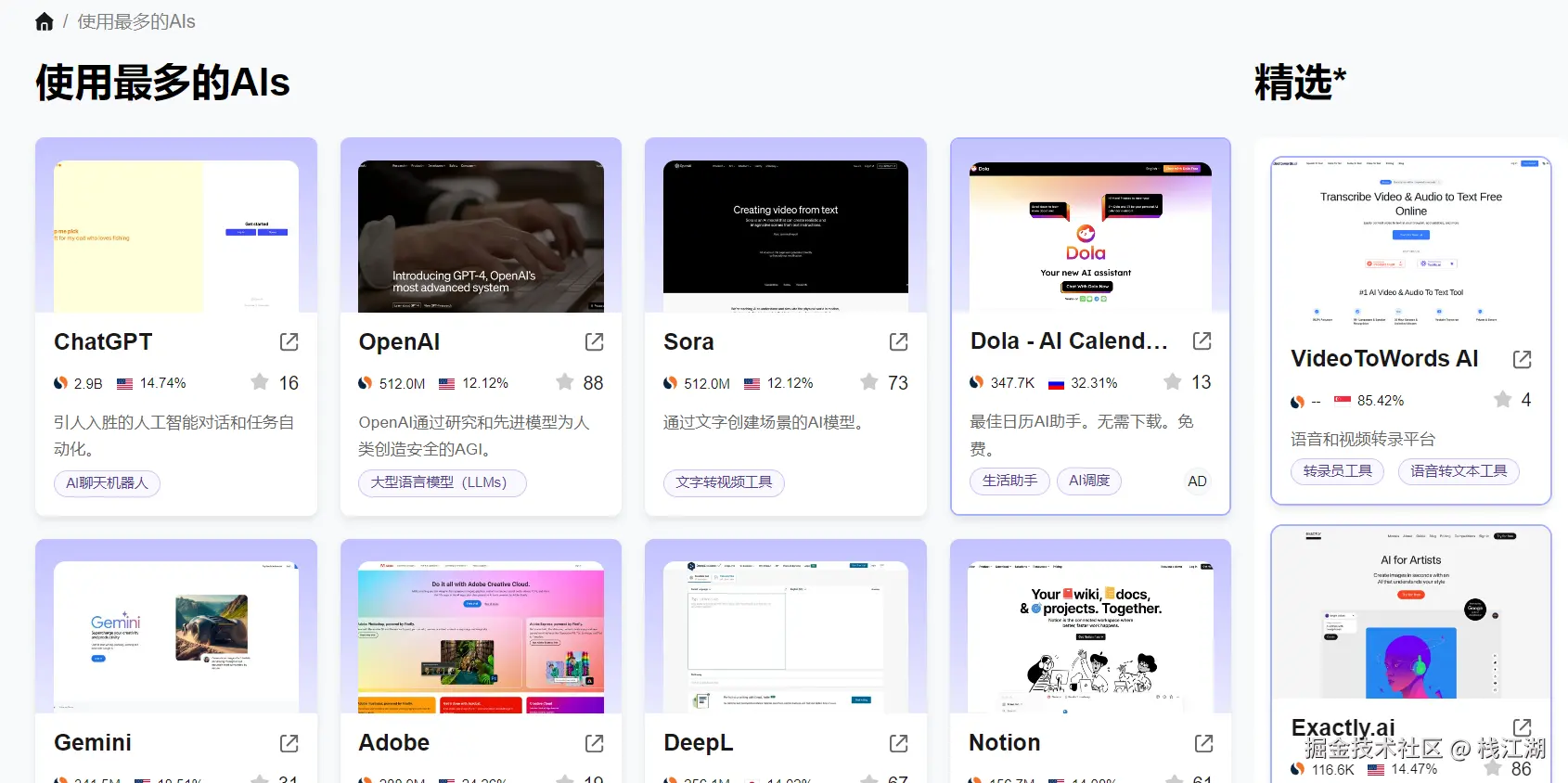The width and height of the screenshot is (1568, 783).
Task: Open Notion external link icon
Action: pyautogui.click(x=1204, y=743)
